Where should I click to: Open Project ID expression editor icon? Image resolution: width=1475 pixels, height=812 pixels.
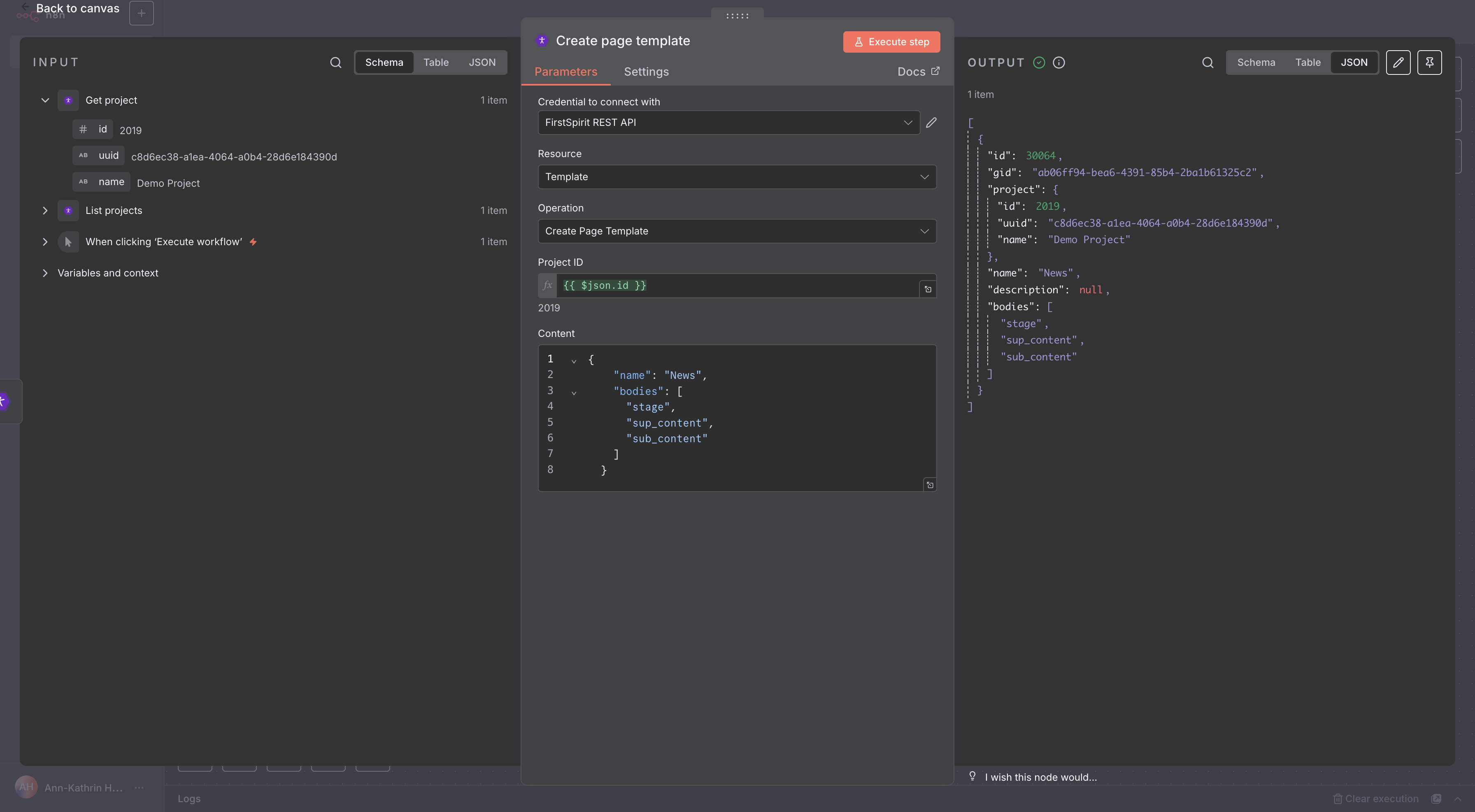[928, 289]
